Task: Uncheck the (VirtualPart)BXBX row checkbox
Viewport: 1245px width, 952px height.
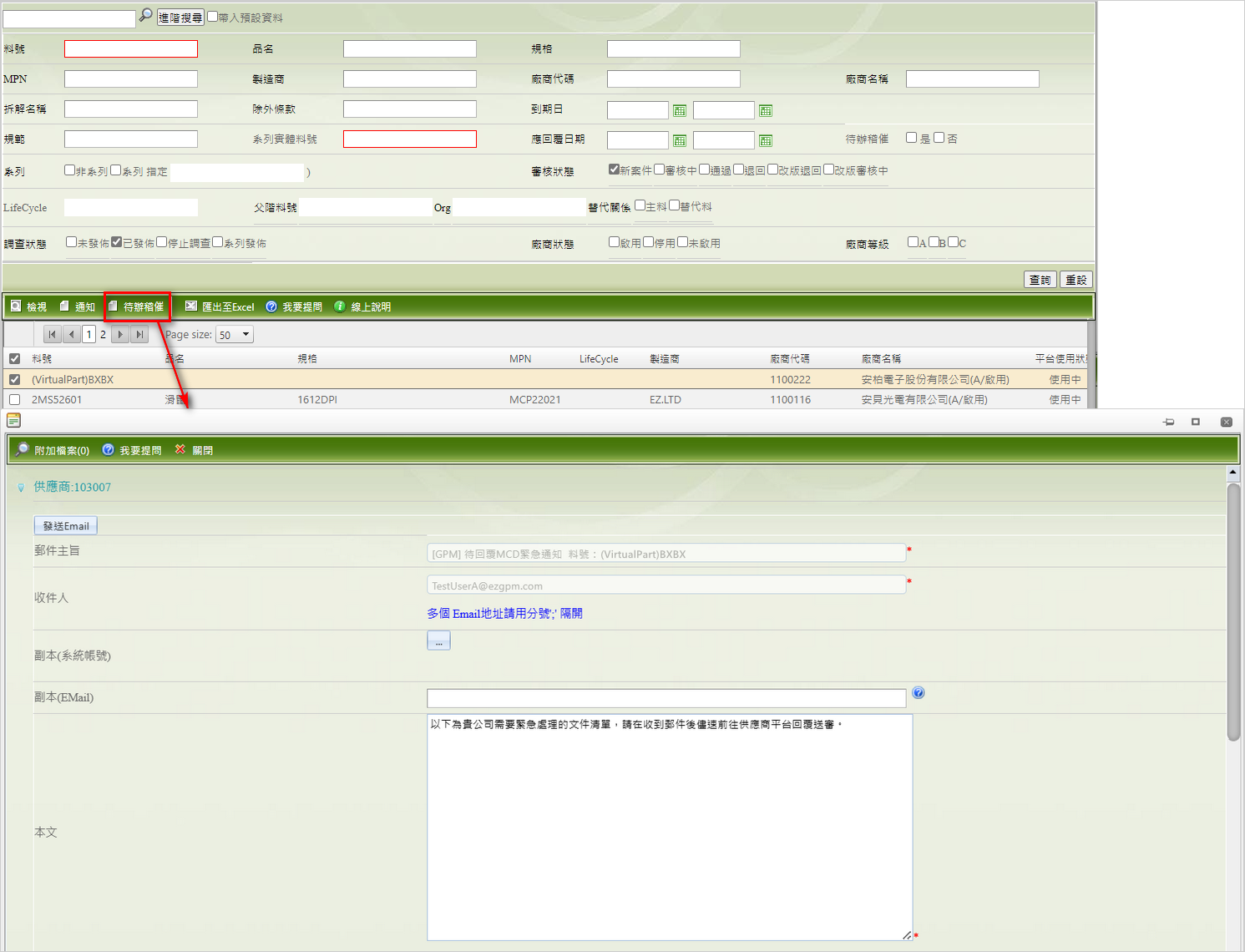Action: (14, 380)
